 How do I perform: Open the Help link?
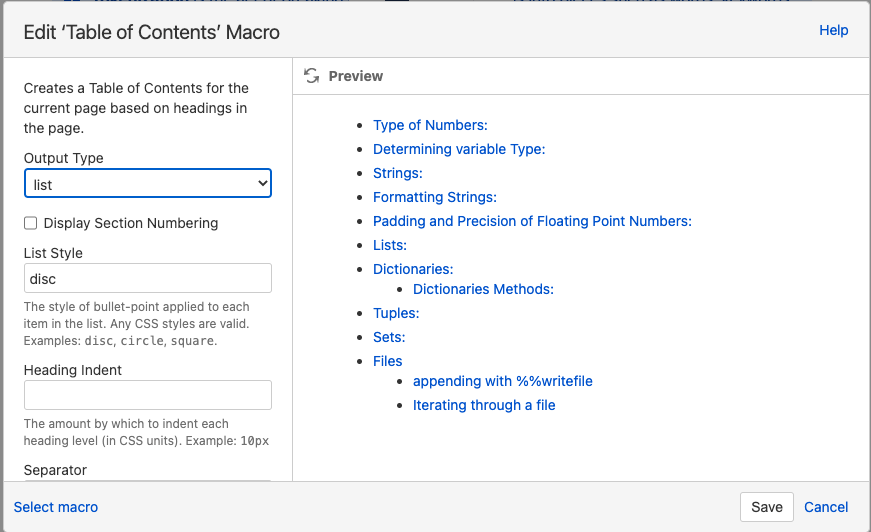[833, 30]
